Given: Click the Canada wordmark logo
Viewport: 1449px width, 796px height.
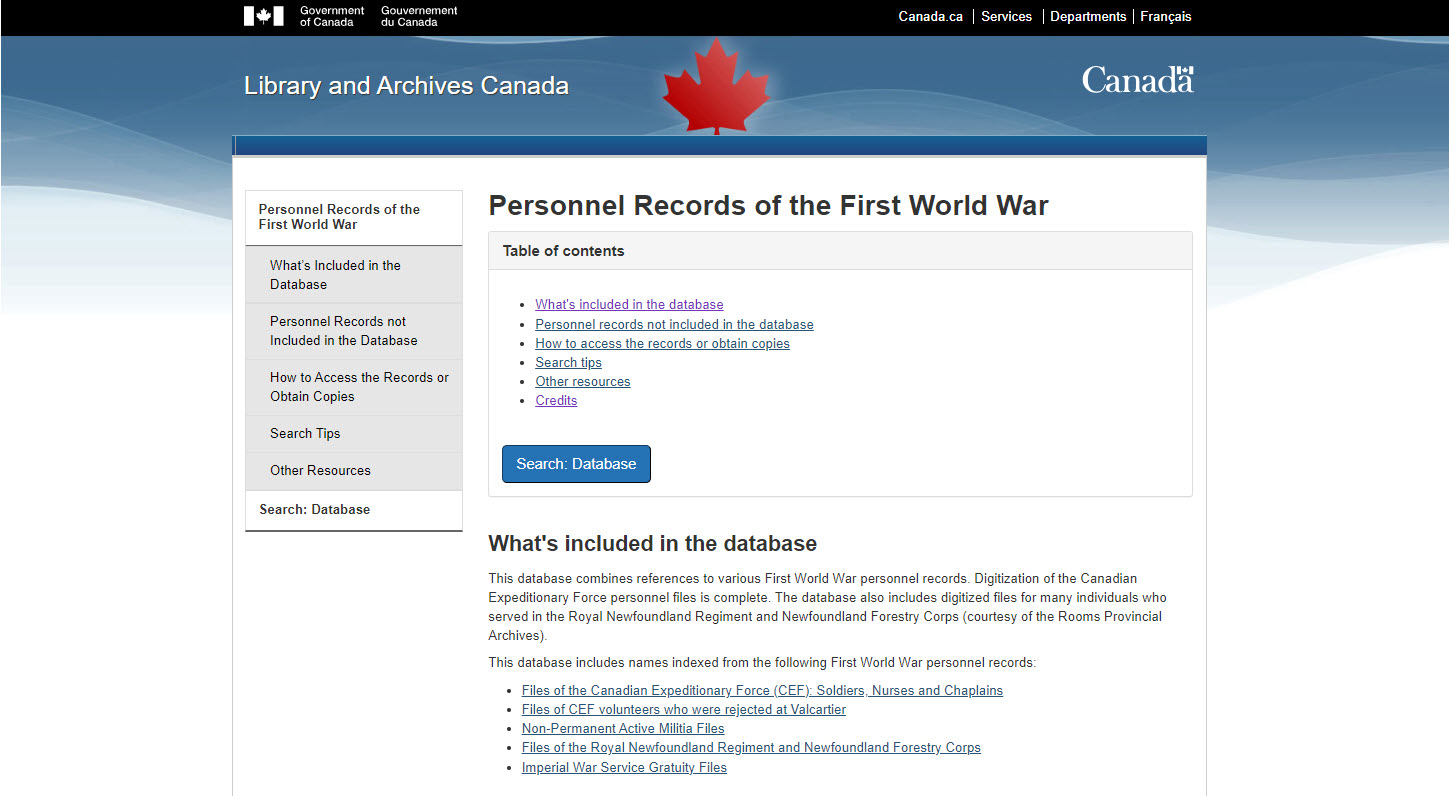Looking at the screenshot, I should pos(1137,80).
